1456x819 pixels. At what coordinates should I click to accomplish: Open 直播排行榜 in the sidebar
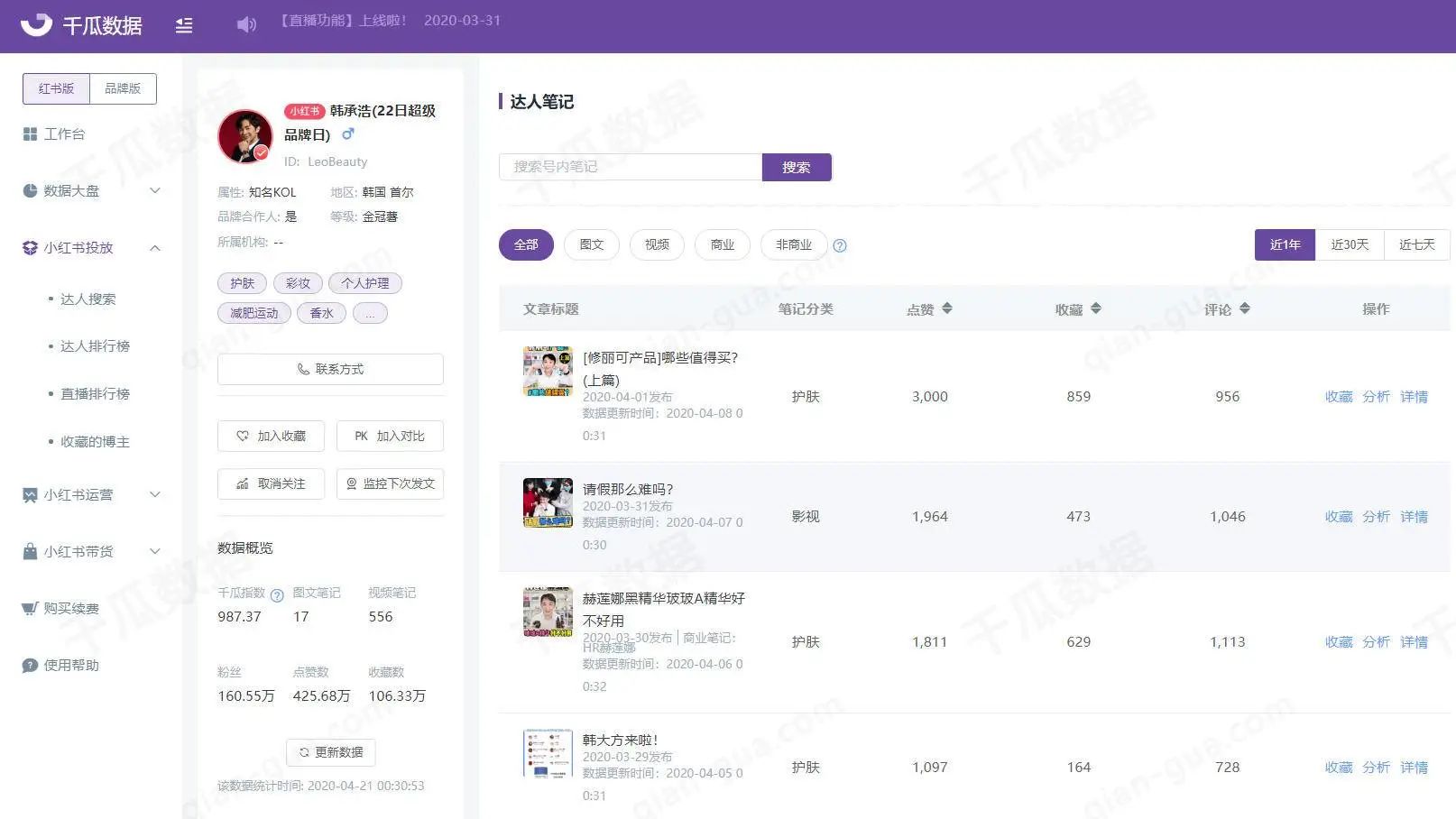(95, 394)
